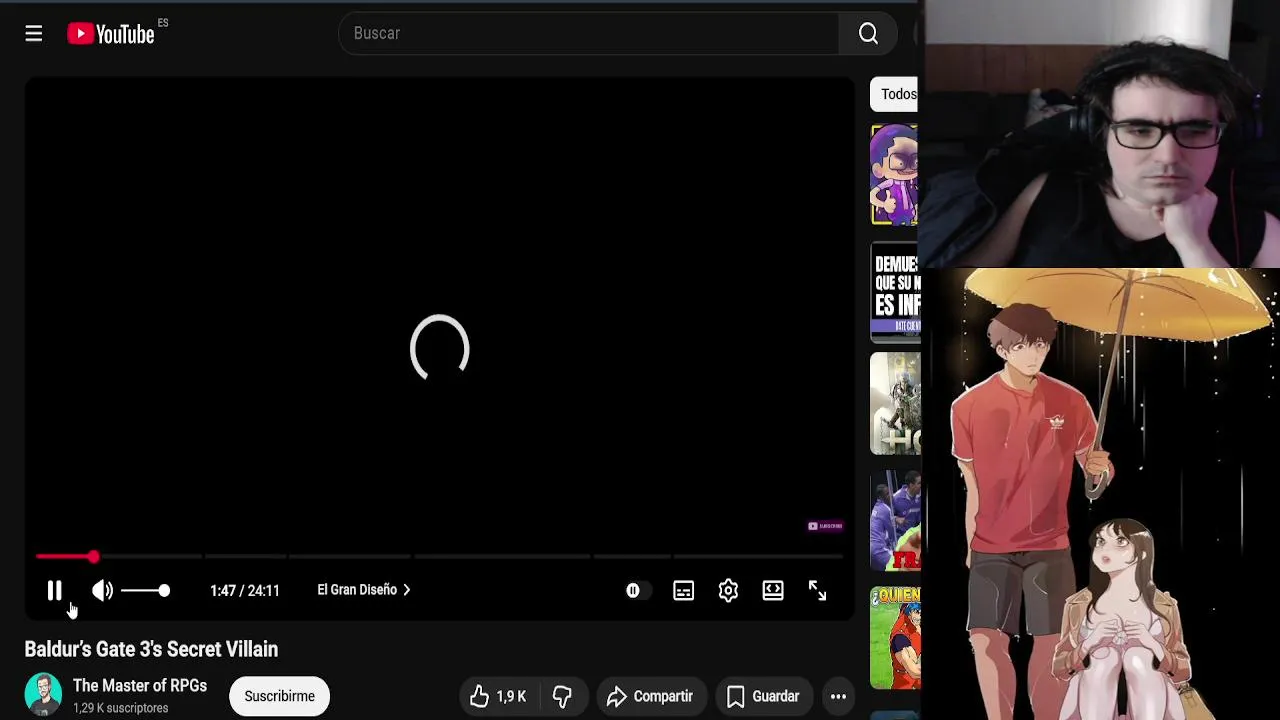
Task: Click the Baldur's Gate 3's Secret Villain title
Action: click(x=151, y=649)
